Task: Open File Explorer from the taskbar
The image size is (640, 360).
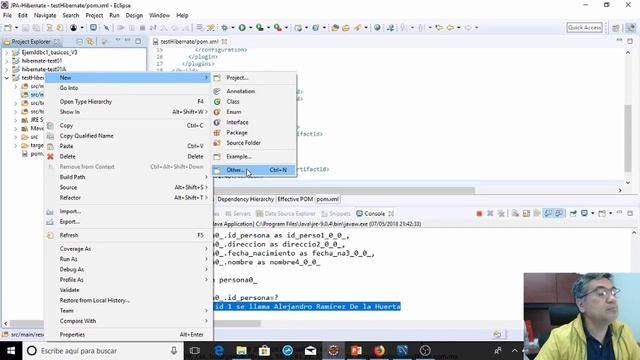Action: [241, 351]
